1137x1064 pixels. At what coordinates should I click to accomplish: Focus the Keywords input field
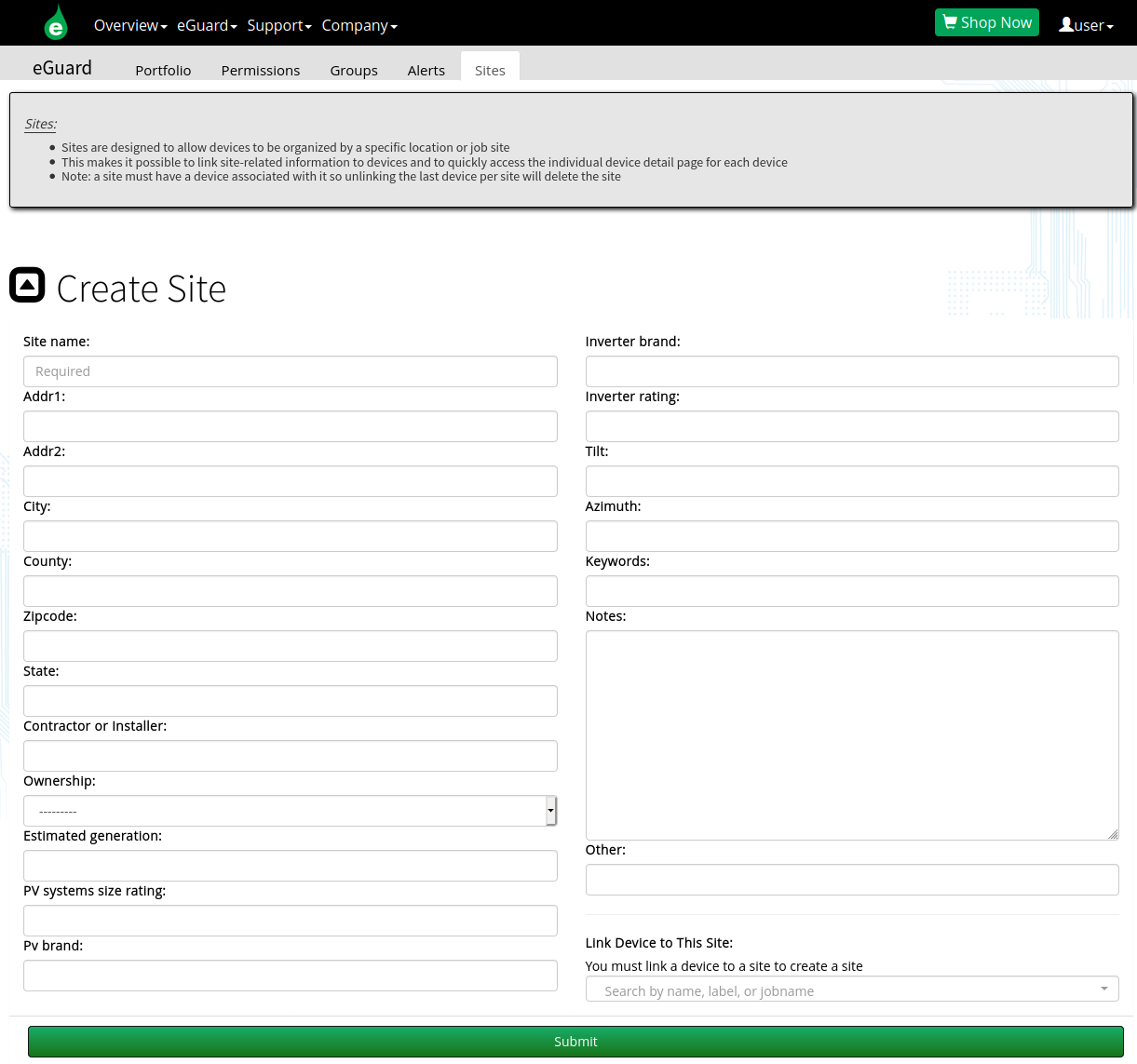pyautogui.click(x=852, y=591)
